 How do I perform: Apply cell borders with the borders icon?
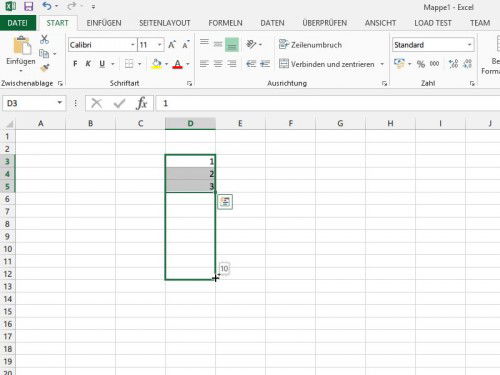[x=129, y=64]
